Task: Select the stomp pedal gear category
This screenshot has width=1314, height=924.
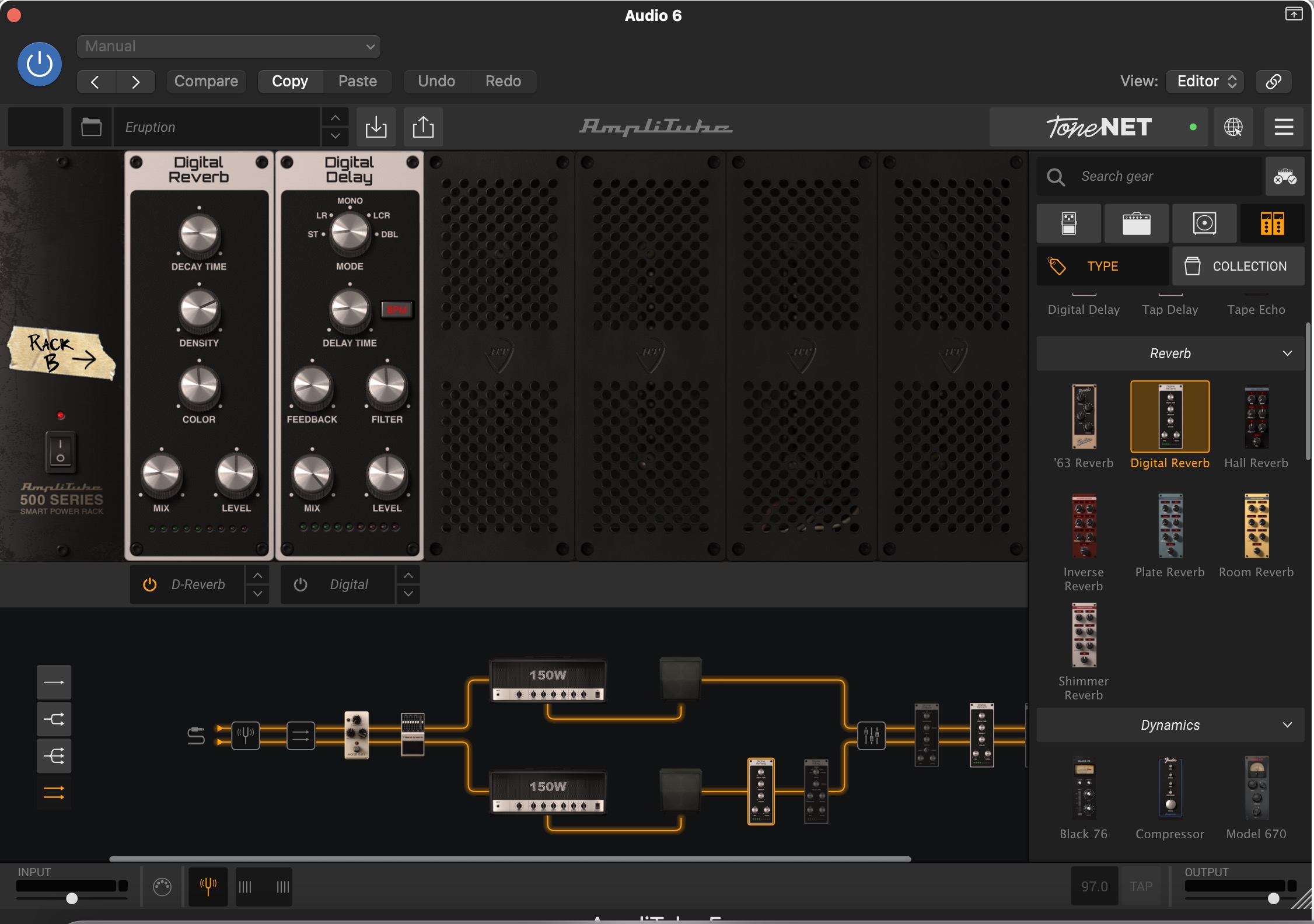Action: coord(1069,223)
